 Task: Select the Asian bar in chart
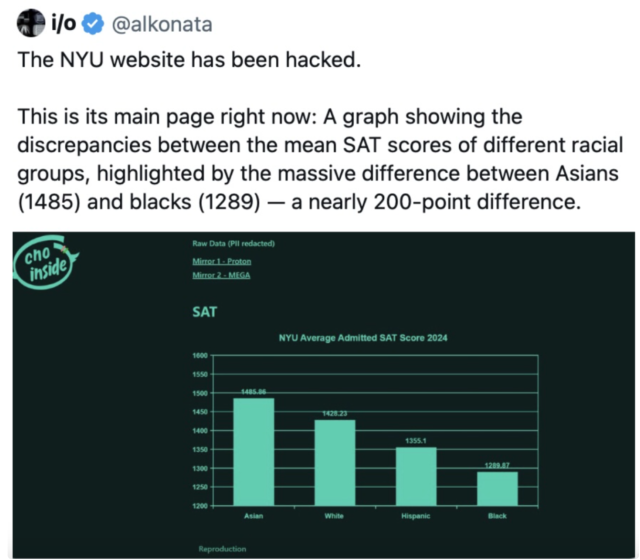click(x=253, y=452)
